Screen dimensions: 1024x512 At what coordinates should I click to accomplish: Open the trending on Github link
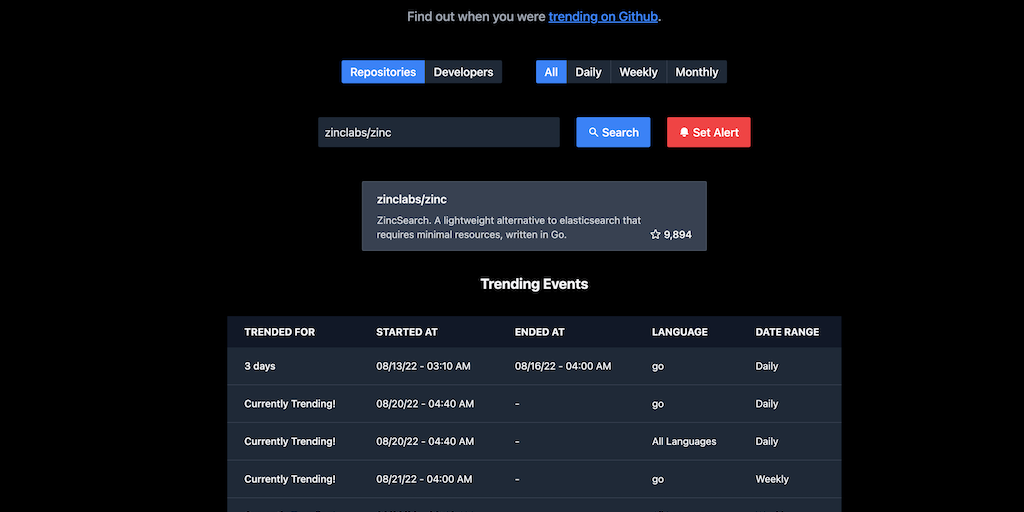(603, 16)
